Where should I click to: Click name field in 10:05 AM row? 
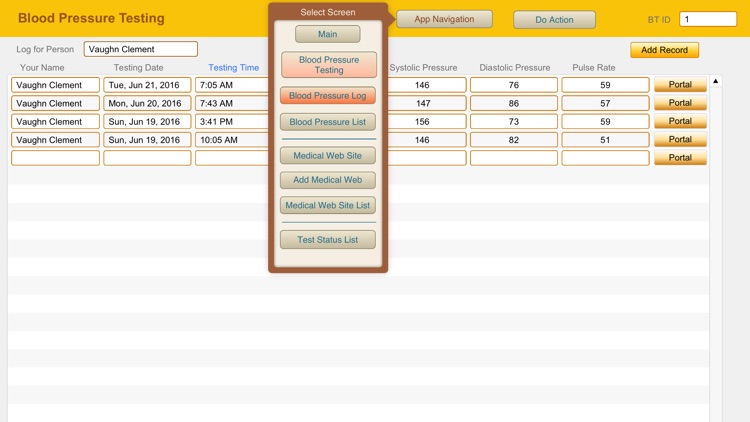55,140
